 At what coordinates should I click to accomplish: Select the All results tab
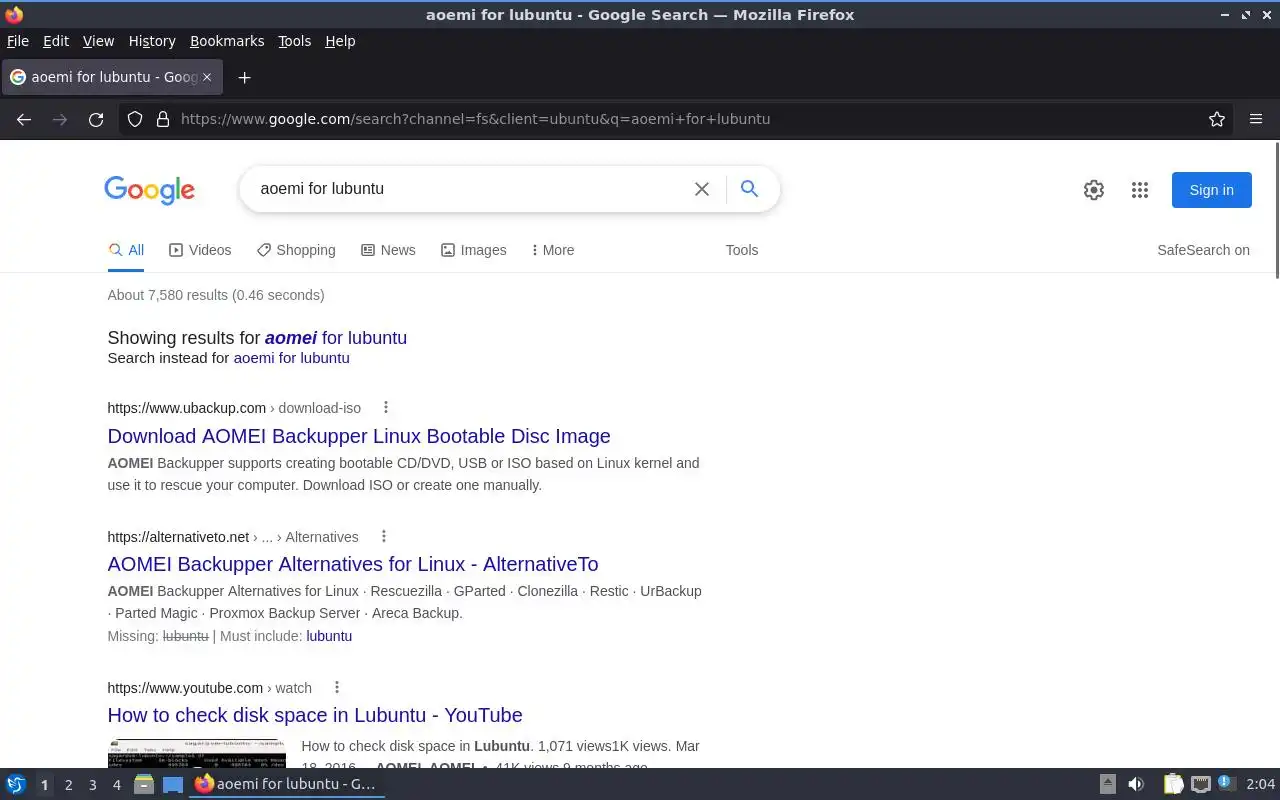pos(126,250)
